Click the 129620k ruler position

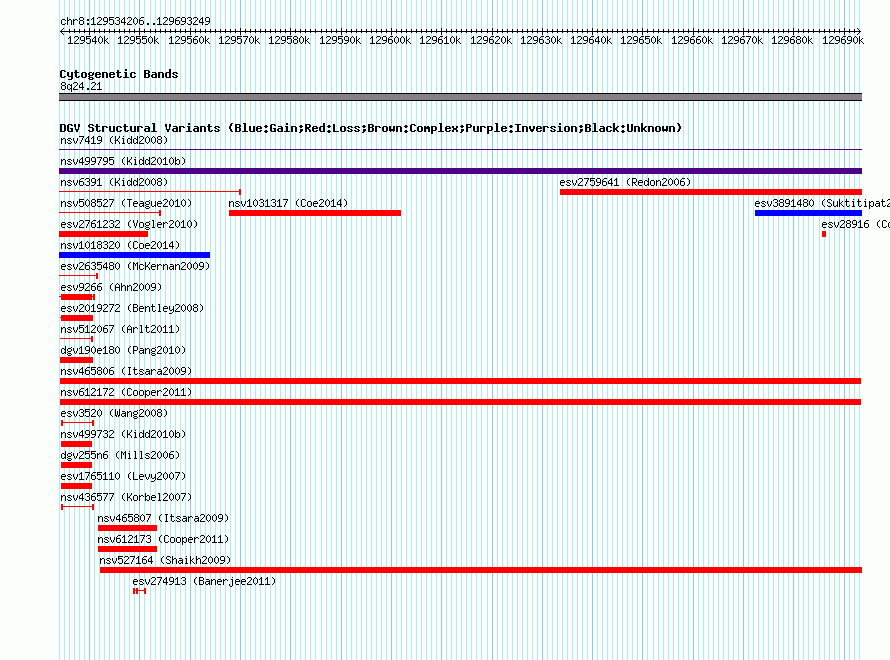point(491,40)
